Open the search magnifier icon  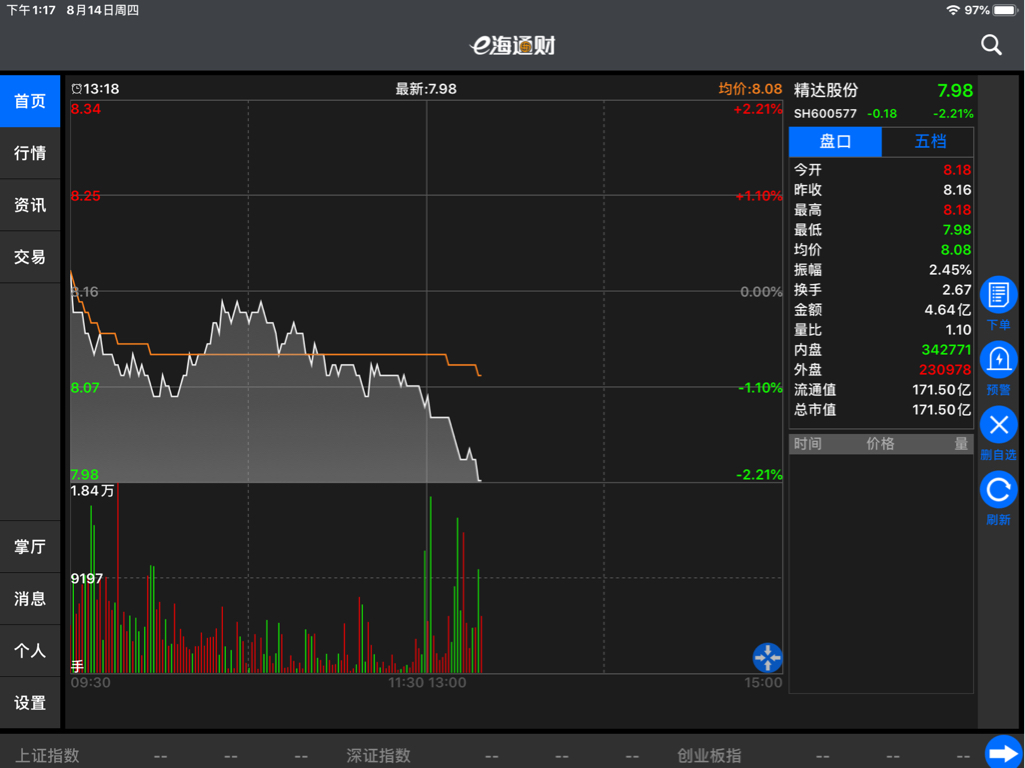click(991, 45)
